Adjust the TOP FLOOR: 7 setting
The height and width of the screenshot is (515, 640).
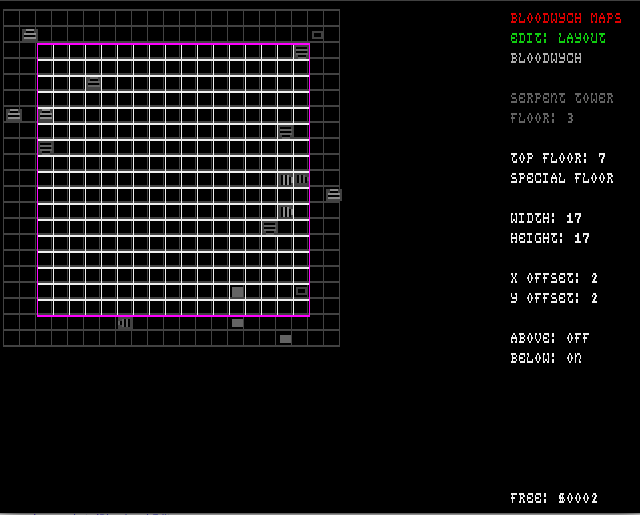tap(558, 158)
